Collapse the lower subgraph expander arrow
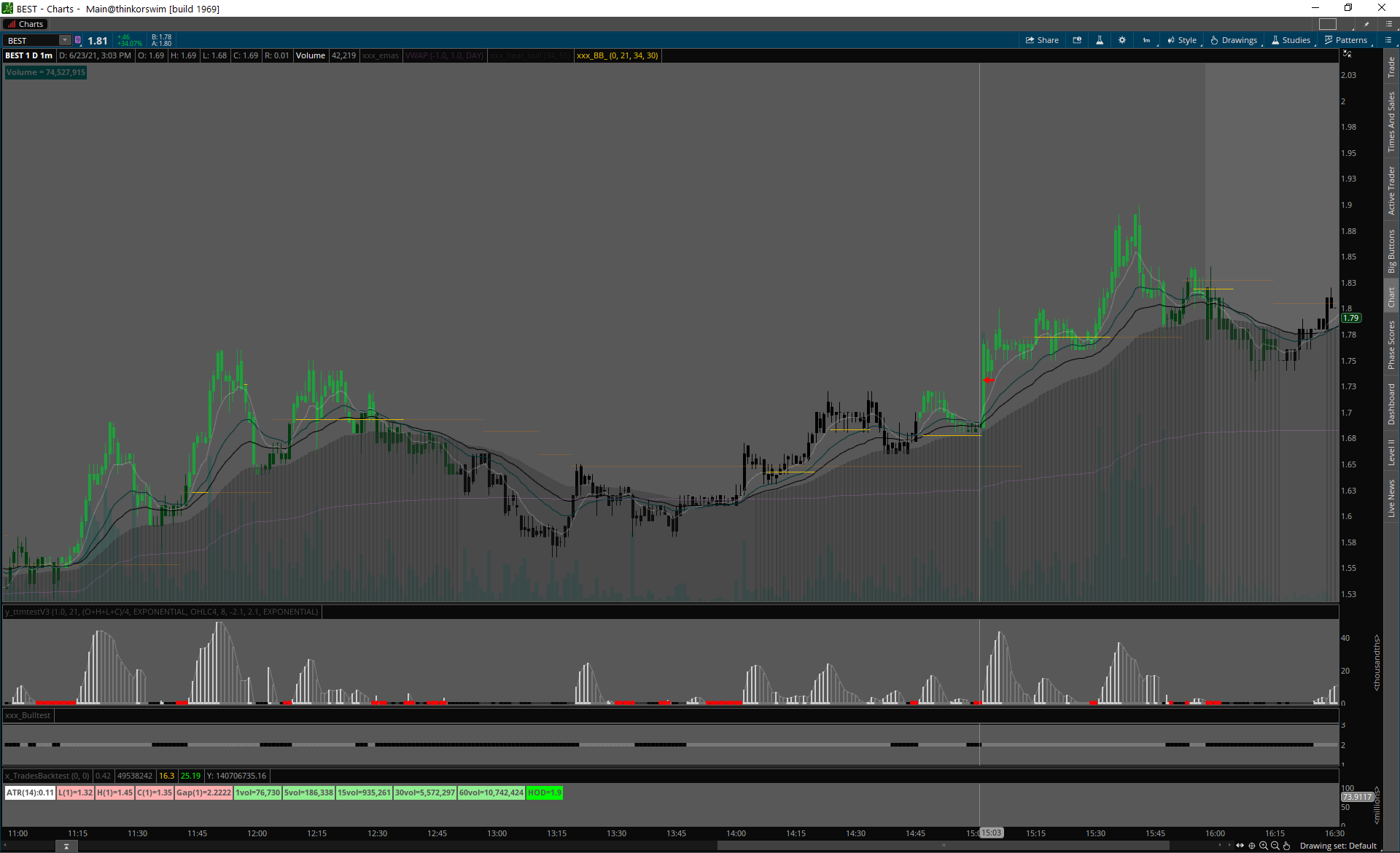Viewport: 1400px width, 853px height. 66,846
